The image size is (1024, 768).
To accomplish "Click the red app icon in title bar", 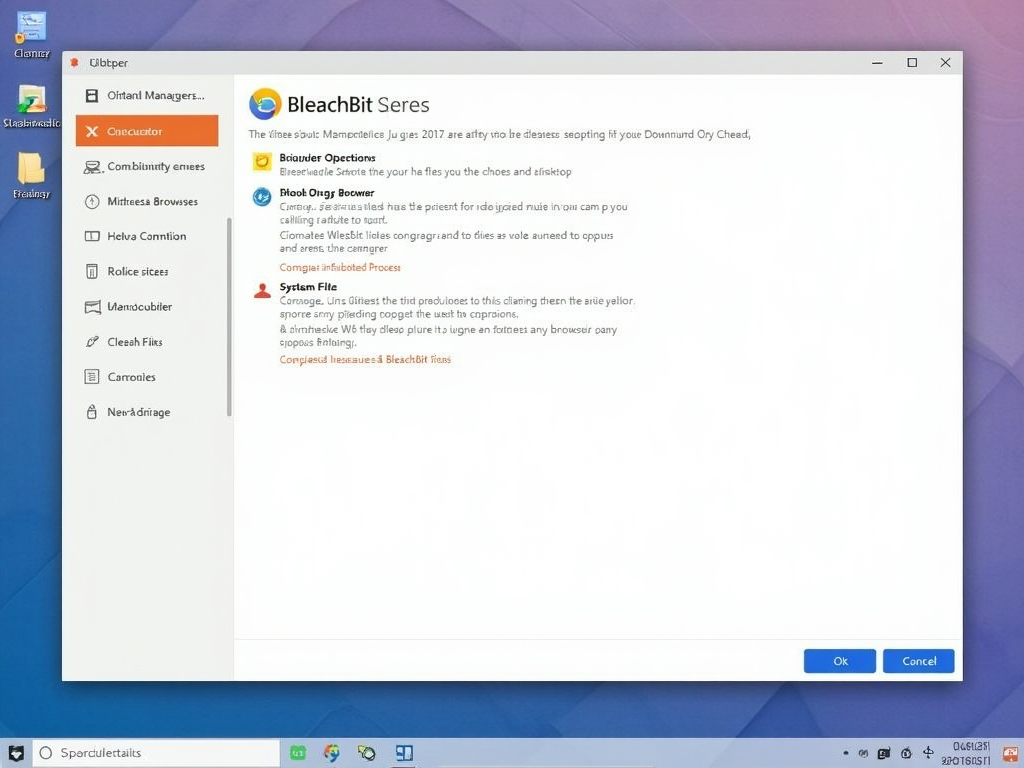I will point(74,63).
